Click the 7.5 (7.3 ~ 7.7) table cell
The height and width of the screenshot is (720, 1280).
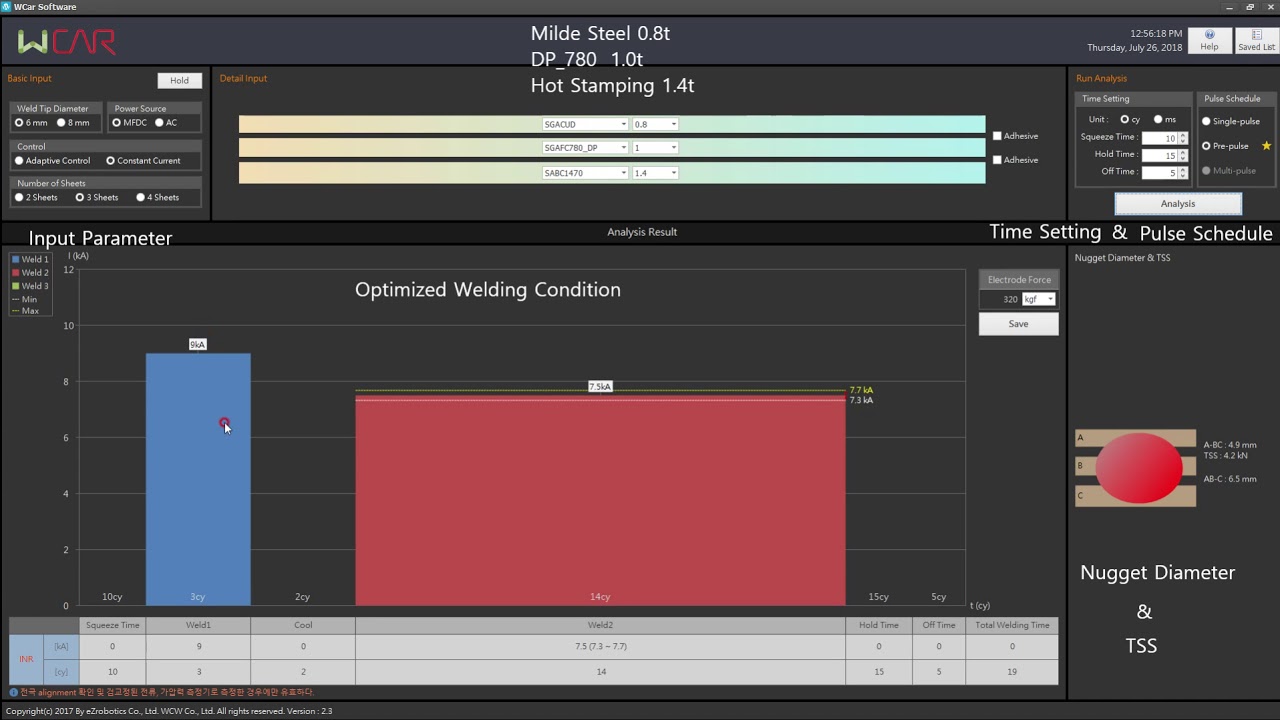point(600,646)
